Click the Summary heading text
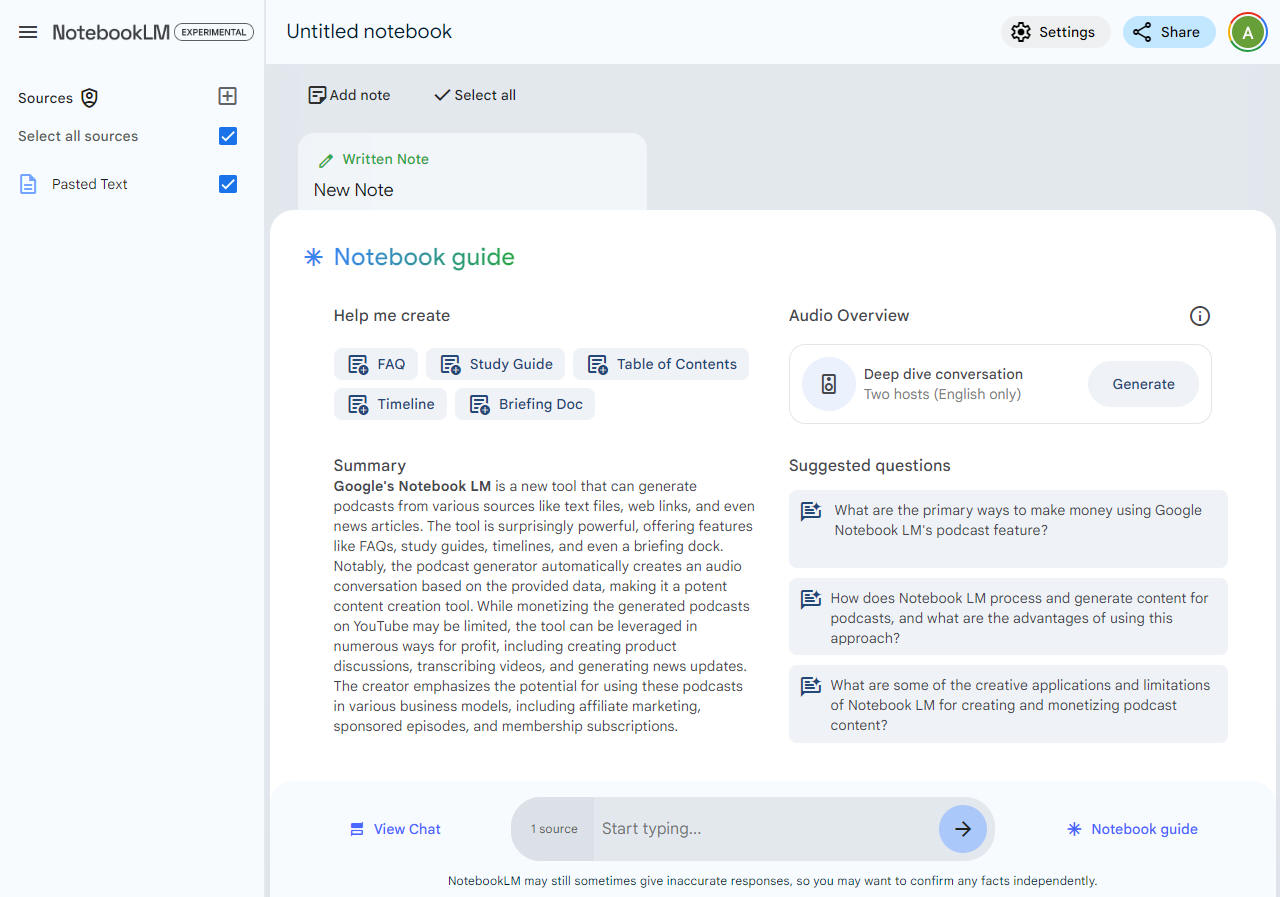This screenshot has height=897, width=1280. coord(370,465)
